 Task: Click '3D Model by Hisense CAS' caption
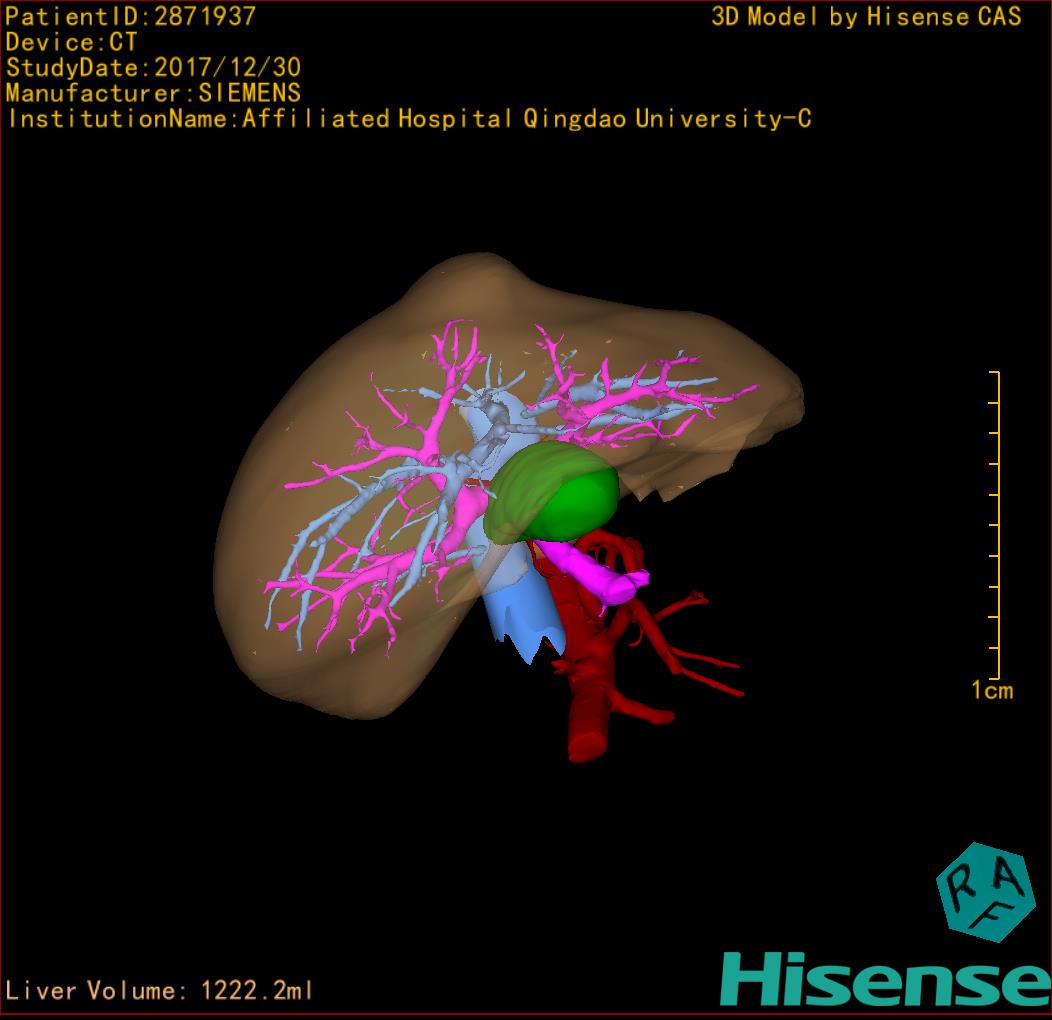pyautogui.click(x=866, y=16)
